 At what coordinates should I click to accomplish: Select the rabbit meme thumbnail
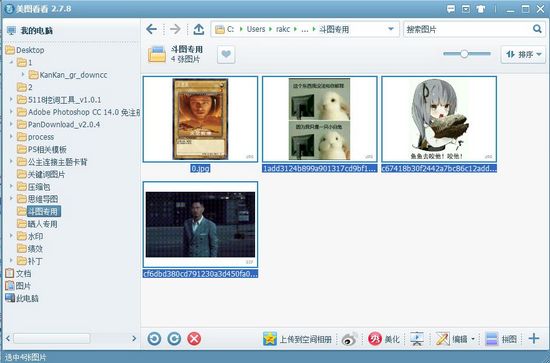click(320, 119)
